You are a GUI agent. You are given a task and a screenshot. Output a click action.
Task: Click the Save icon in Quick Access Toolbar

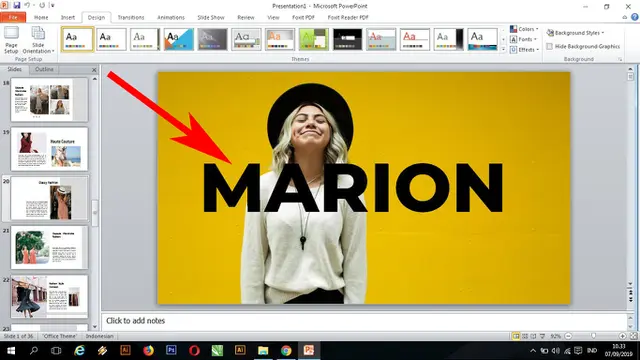[17, 5]
